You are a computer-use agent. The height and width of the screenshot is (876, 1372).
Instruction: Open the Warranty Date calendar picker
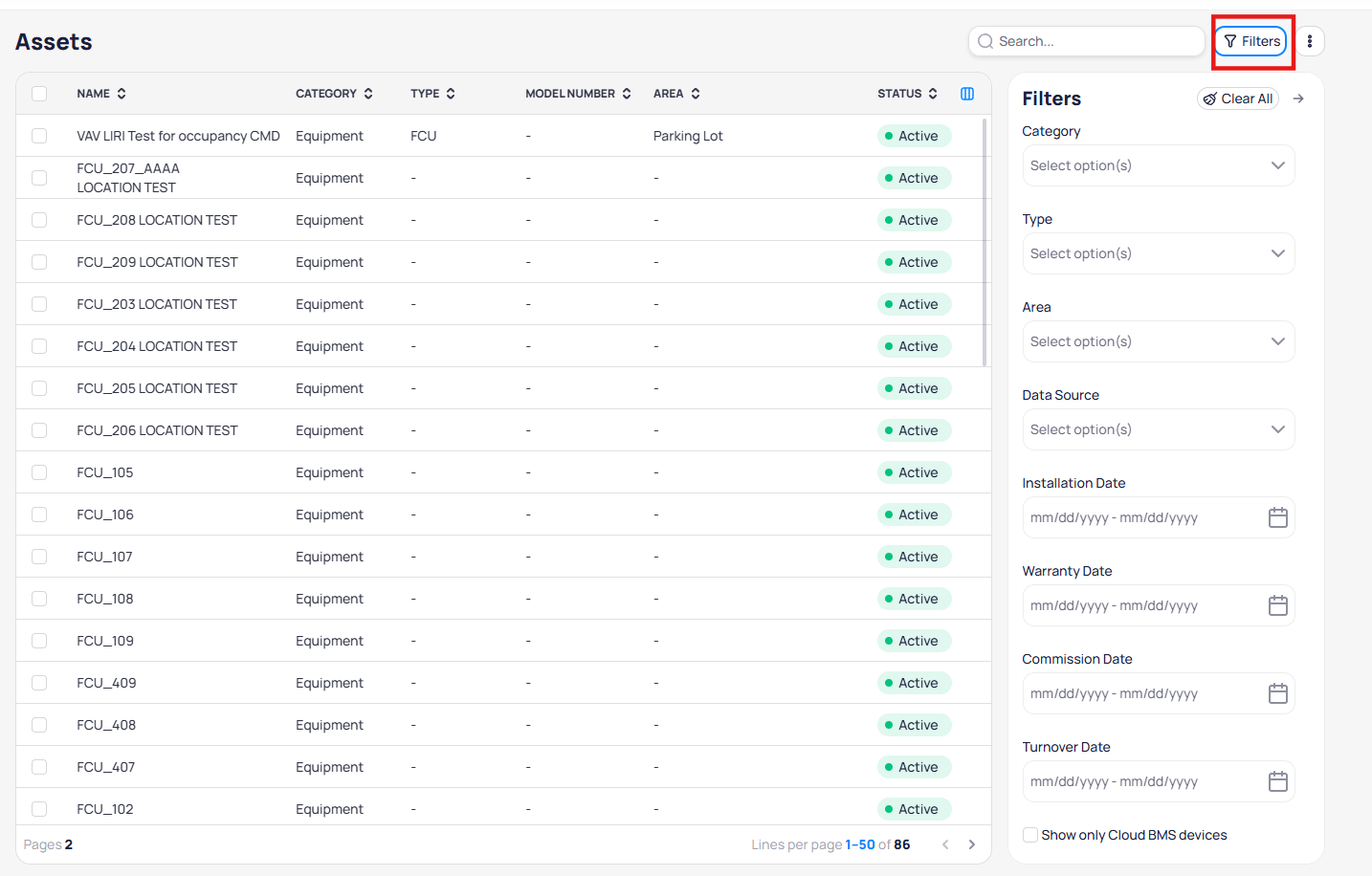point(1277,605)
